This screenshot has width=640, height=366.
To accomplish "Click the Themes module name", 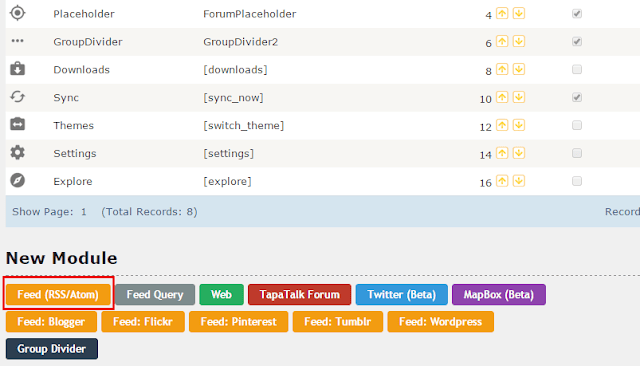I will click(73, 125).
